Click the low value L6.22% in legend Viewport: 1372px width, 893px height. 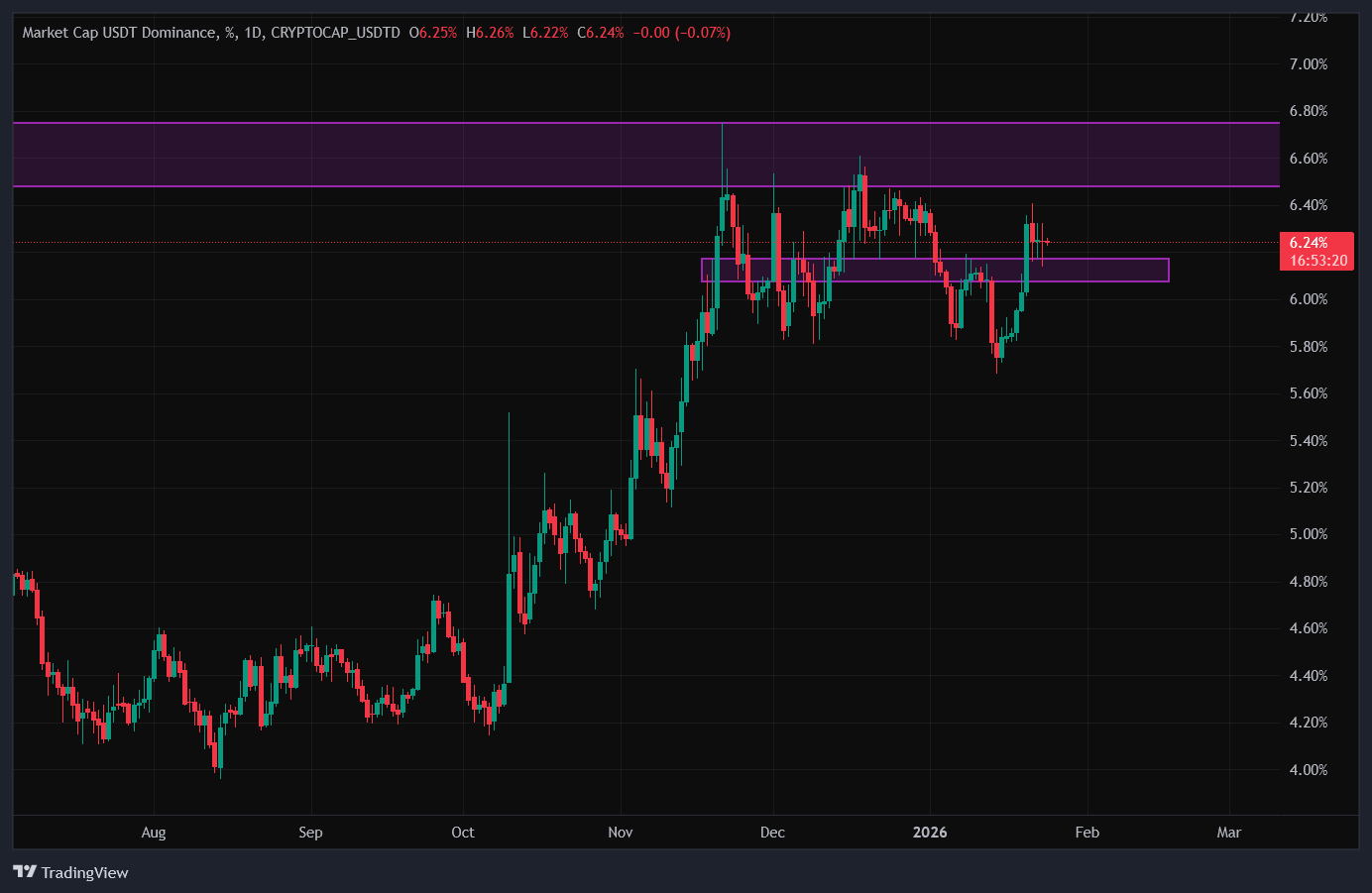544,32
